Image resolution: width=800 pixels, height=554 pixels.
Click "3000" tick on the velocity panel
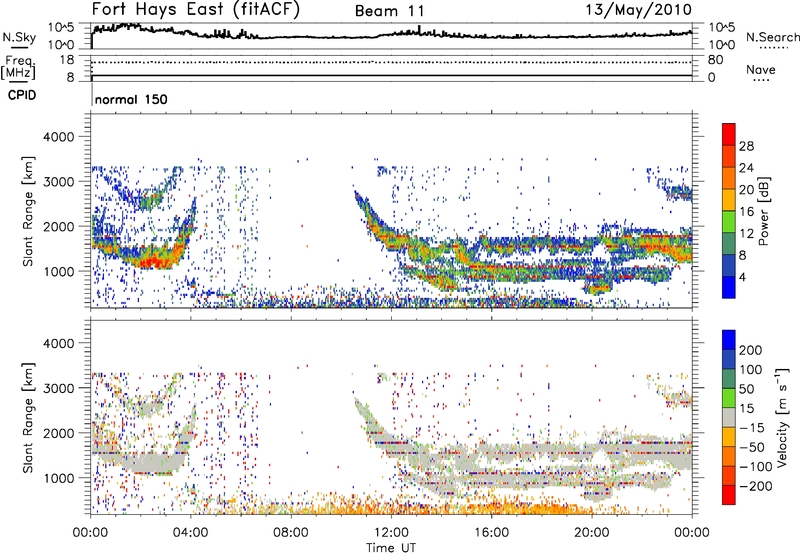pyautogui.click(x=58, y=388)
